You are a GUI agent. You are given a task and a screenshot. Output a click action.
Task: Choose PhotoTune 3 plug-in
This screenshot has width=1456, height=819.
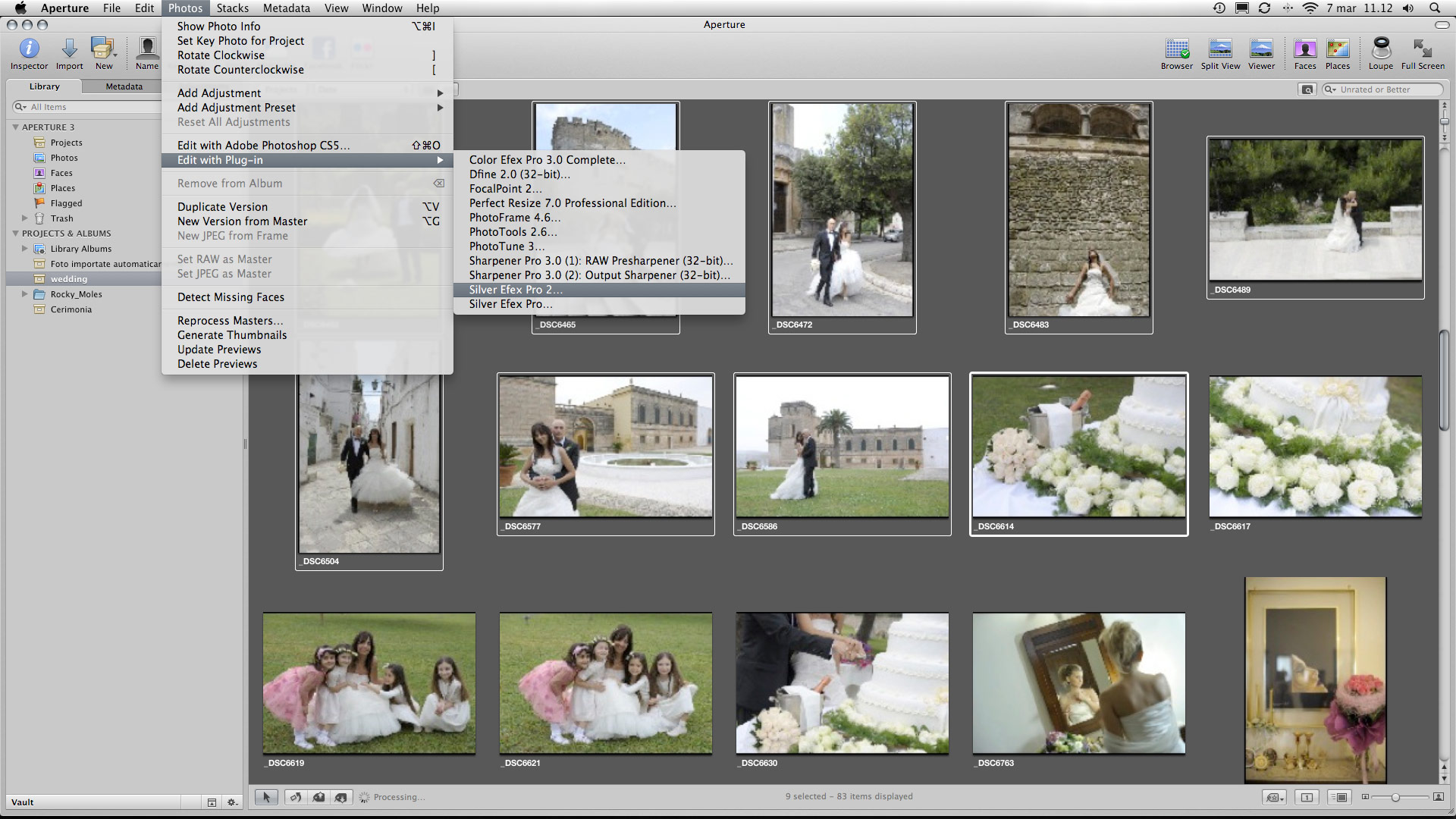tap(599, 246)
